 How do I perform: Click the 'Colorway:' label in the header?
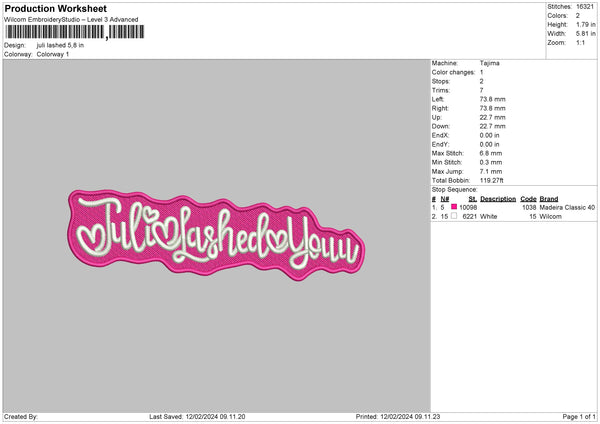[18, 54]
